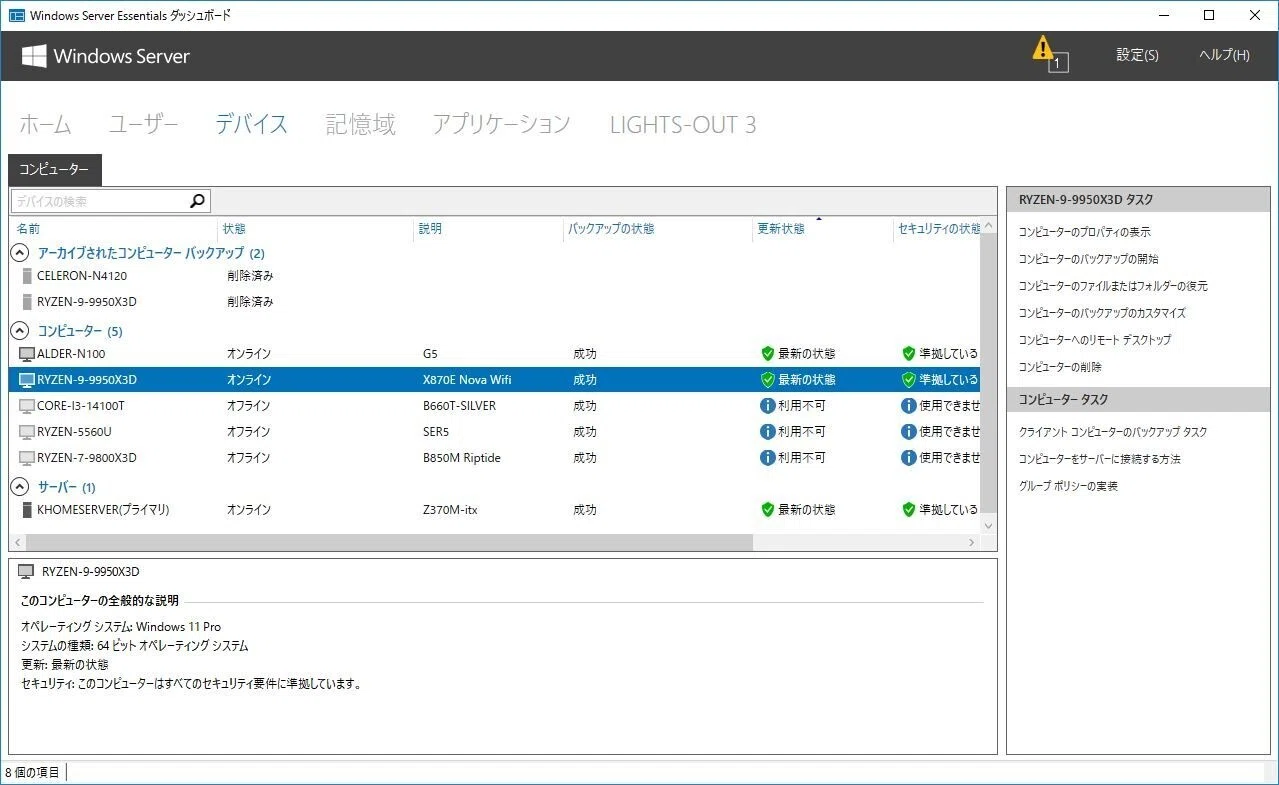Collapse the サーバー (1) group

tap(19, 487)
